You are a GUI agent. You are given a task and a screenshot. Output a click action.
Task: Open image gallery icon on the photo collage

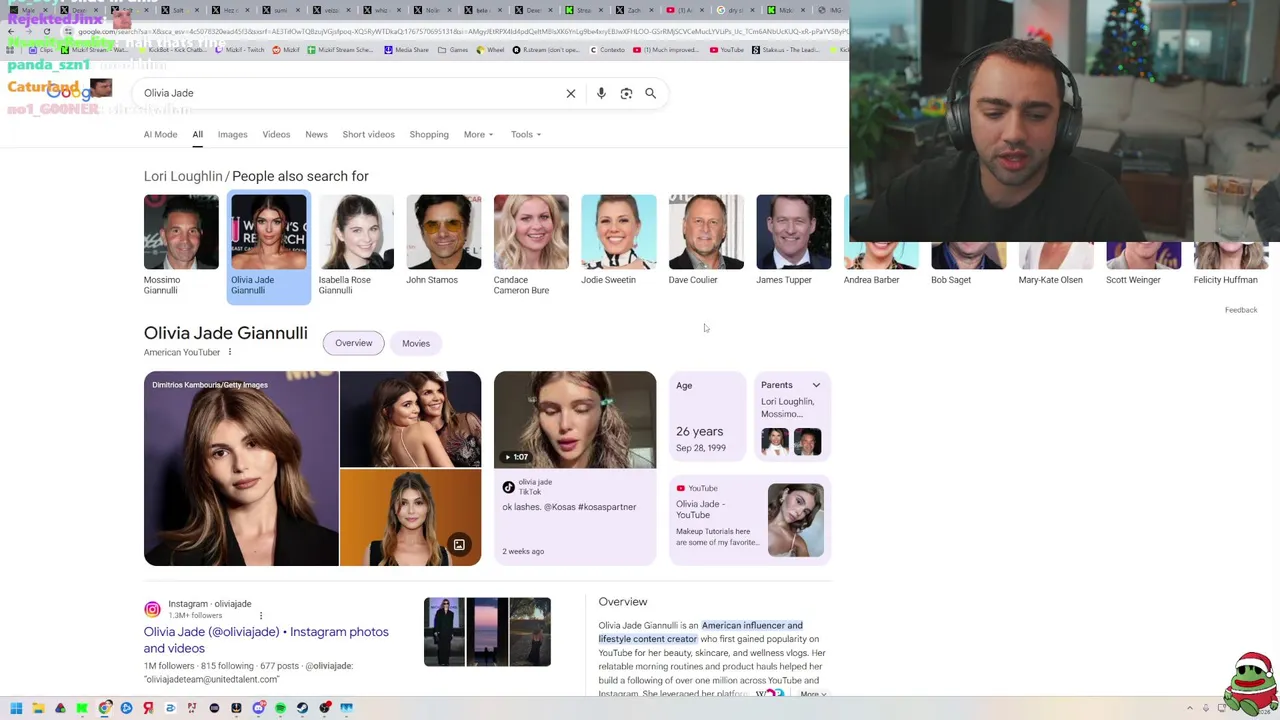coord(459,545)
